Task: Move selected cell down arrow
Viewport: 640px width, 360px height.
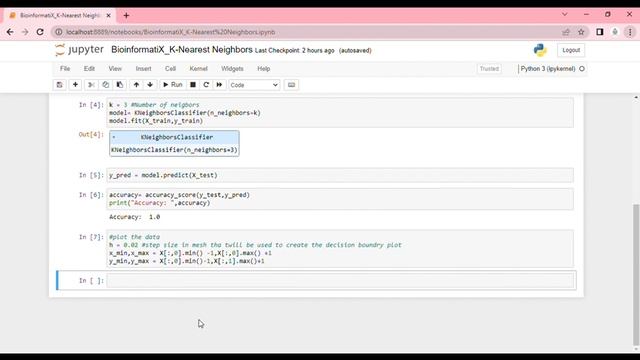Action: click(x=150, y=85)
